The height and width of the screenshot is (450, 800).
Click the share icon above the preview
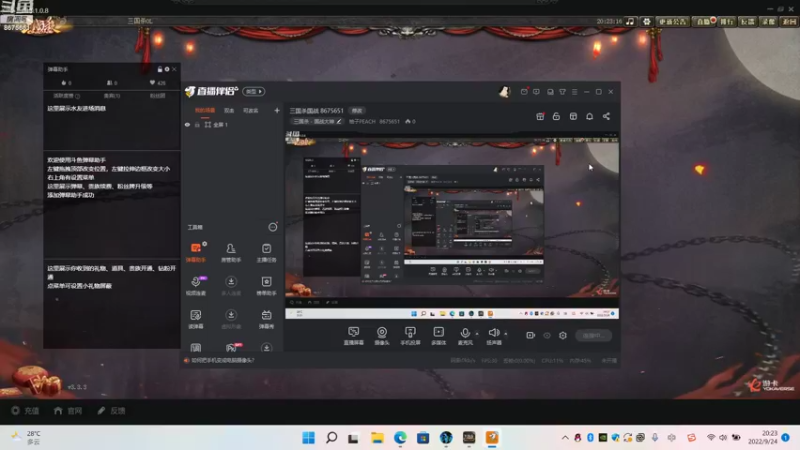pyautogui.click(x=606, y=116)
